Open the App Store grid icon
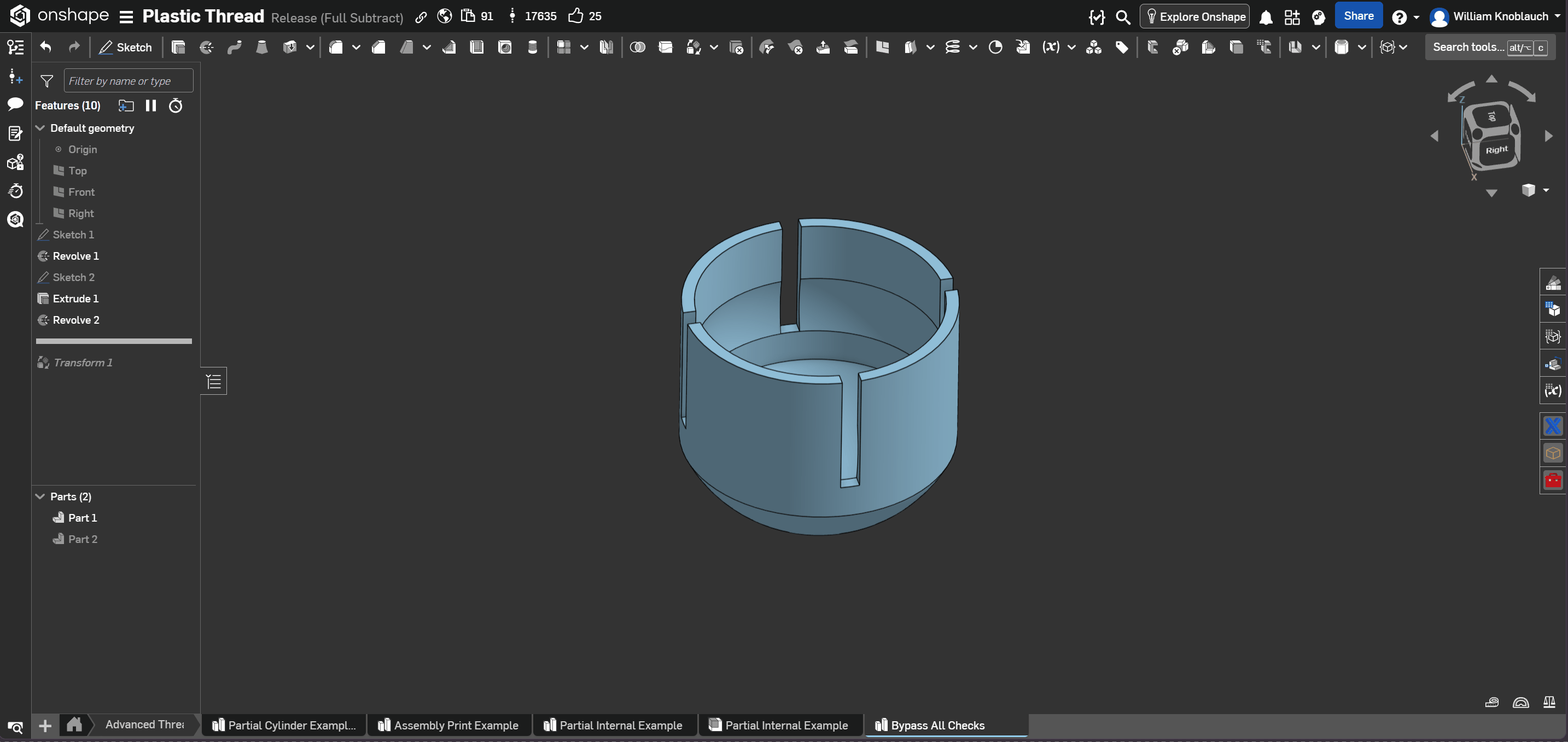This screenshot has height=742, width=1568. [1292, 16]
